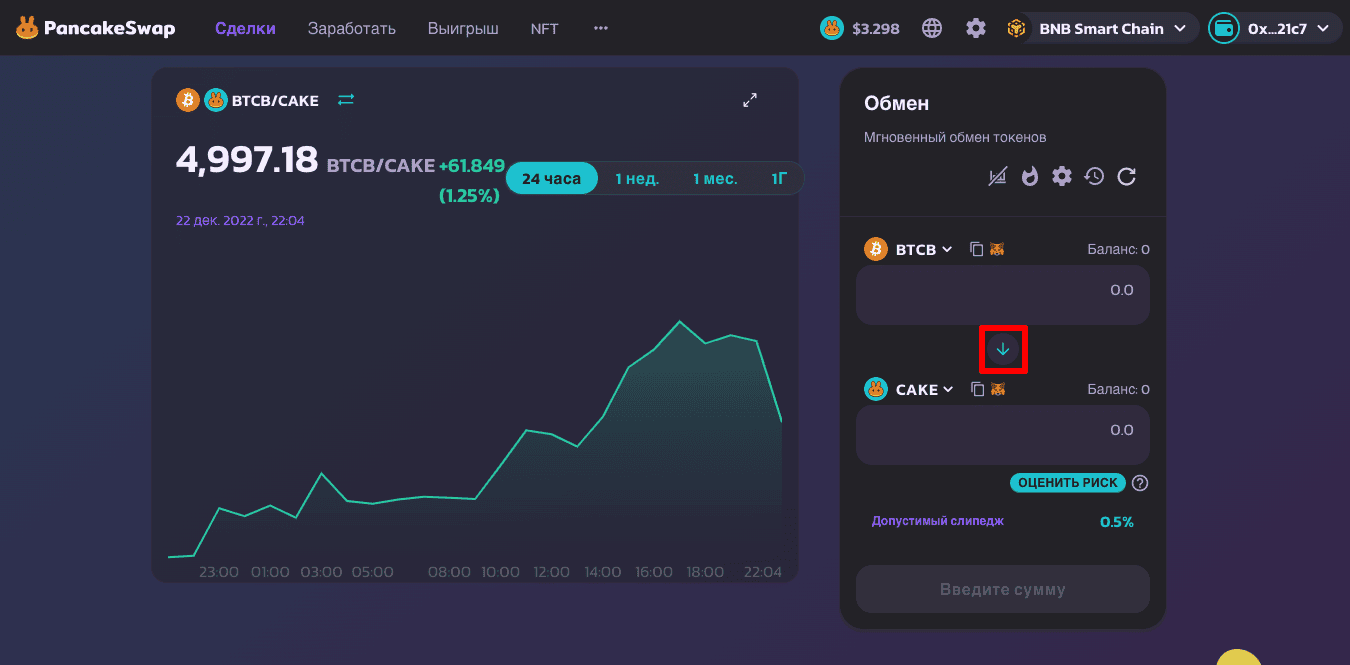1350x665 pixels.
Task: Open global settings gear in header
Action: (976, 28)
